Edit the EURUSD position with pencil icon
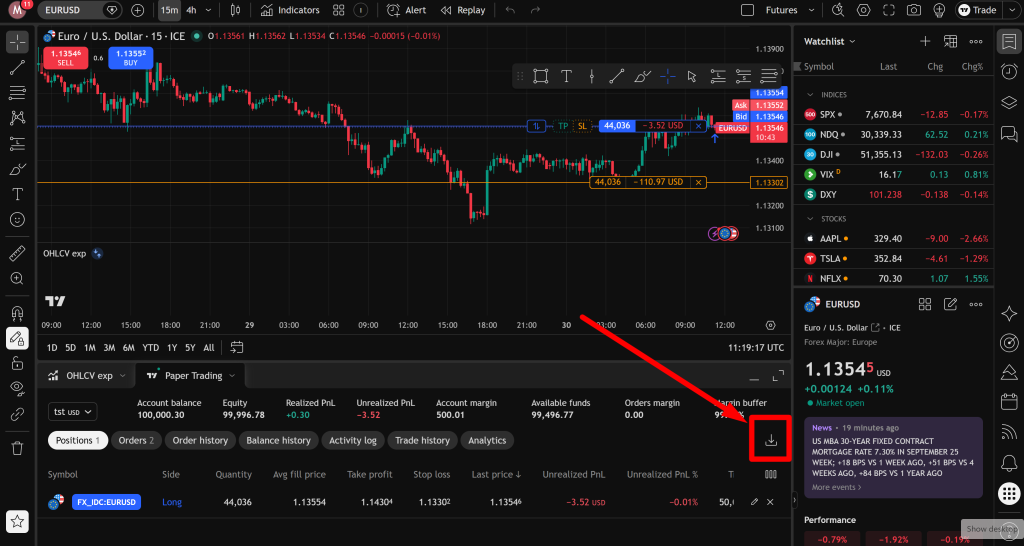Viewport: 1024px width, 546px height. click(x=754, y=502)
